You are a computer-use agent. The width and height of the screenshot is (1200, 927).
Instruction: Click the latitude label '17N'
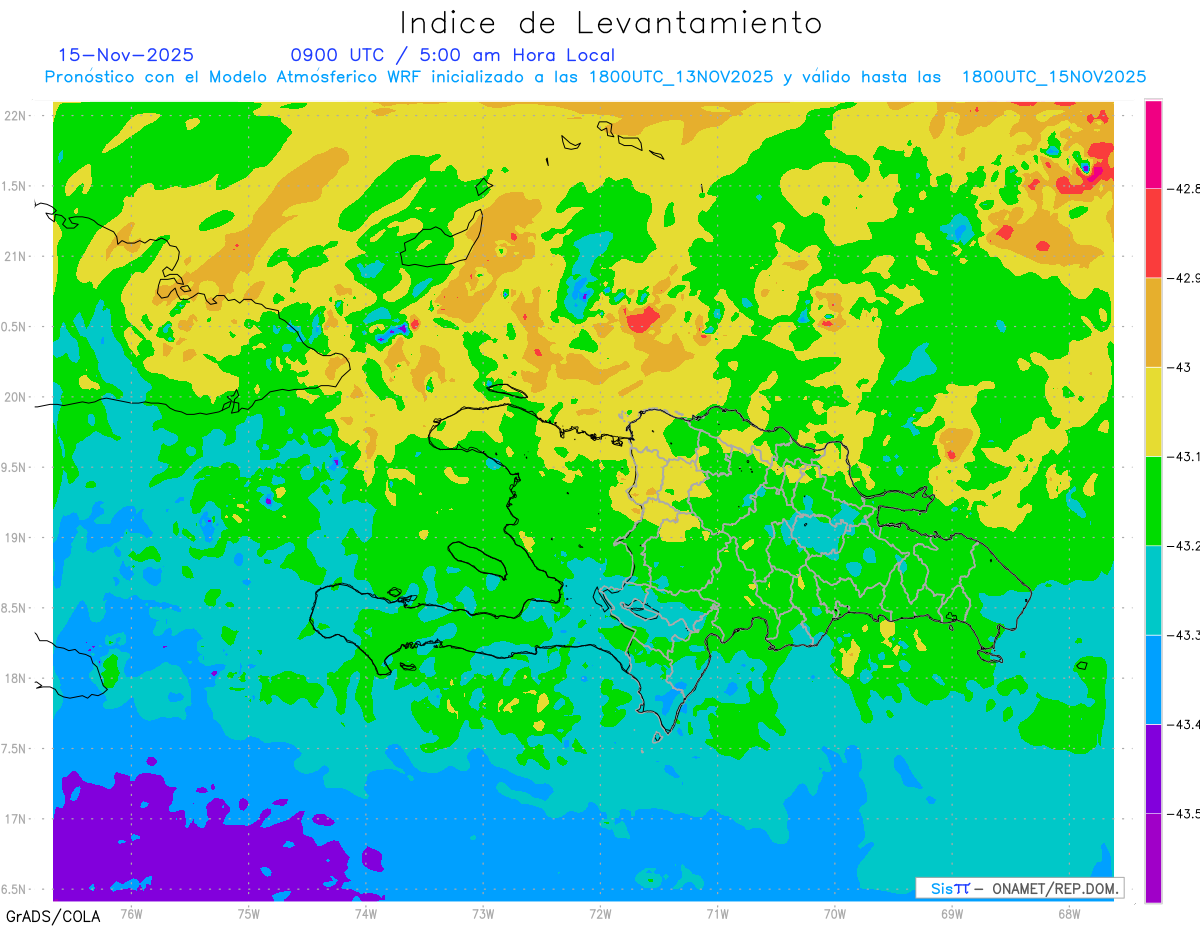point(16,819)
